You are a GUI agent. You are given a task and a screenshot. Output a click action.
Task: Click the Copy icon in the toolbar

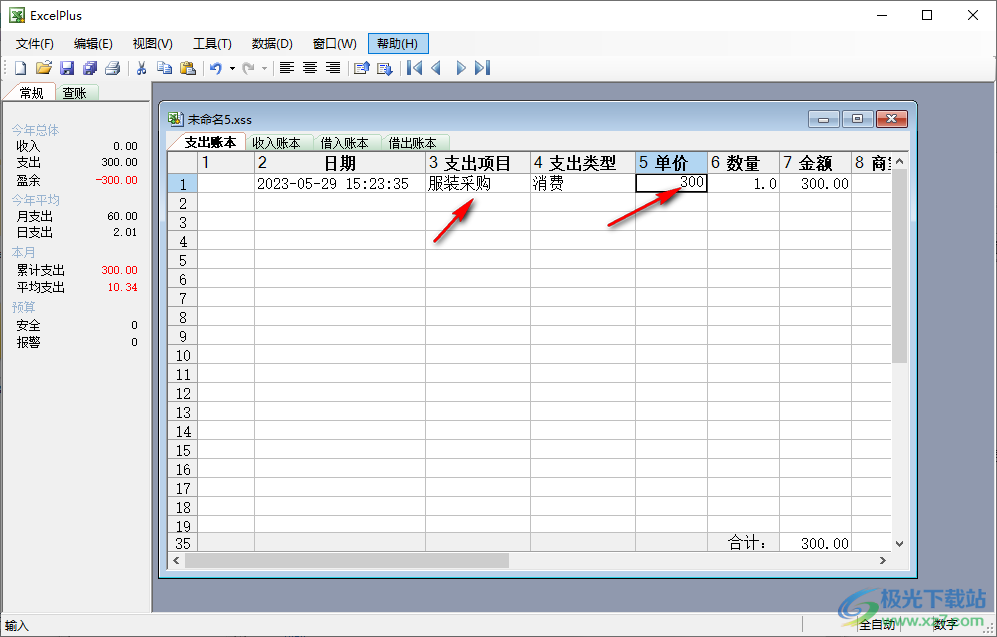click(x=164, y=68)
